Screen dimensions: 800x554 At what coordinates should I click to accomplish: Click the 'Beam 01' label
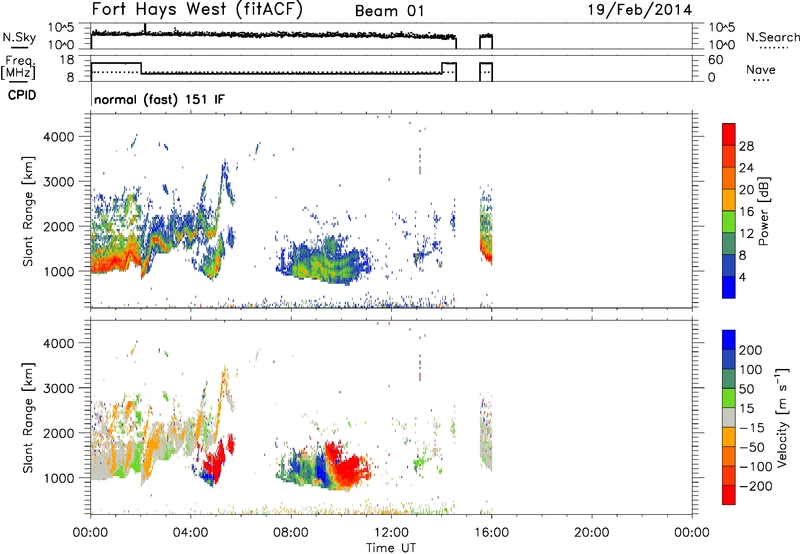click(389, 11)
